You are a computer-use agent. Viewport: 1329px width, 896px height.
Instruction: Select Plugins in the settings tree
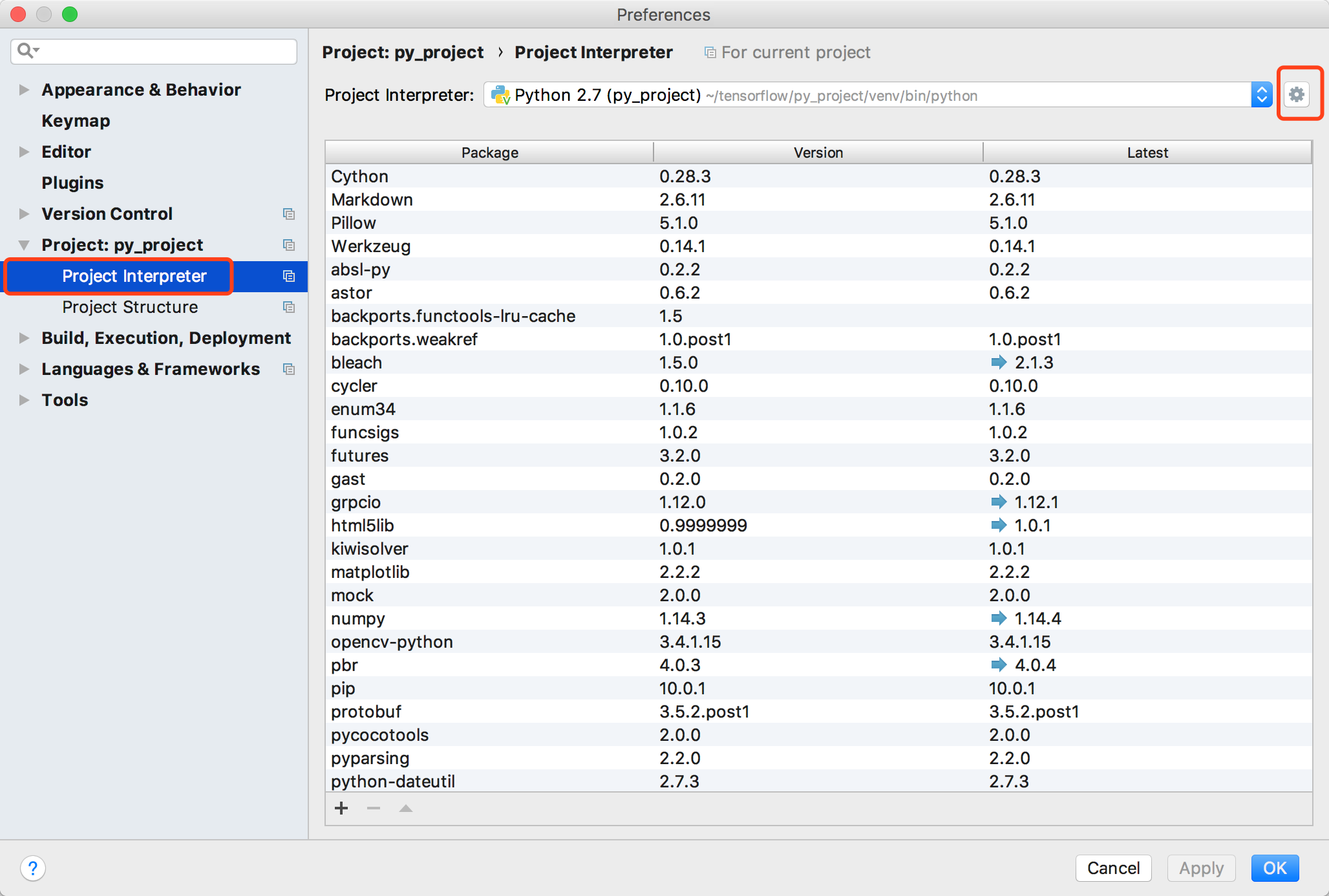pyautogui.click(x=72, y=183)
